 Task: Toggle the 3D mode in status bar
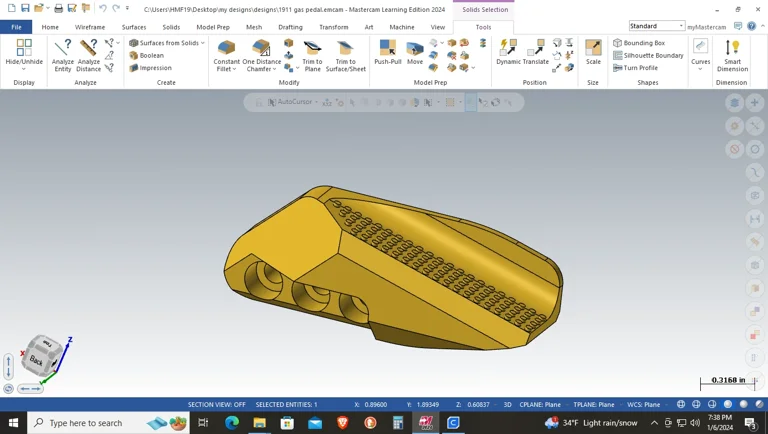pyautogui.click(x=507, y=405)
